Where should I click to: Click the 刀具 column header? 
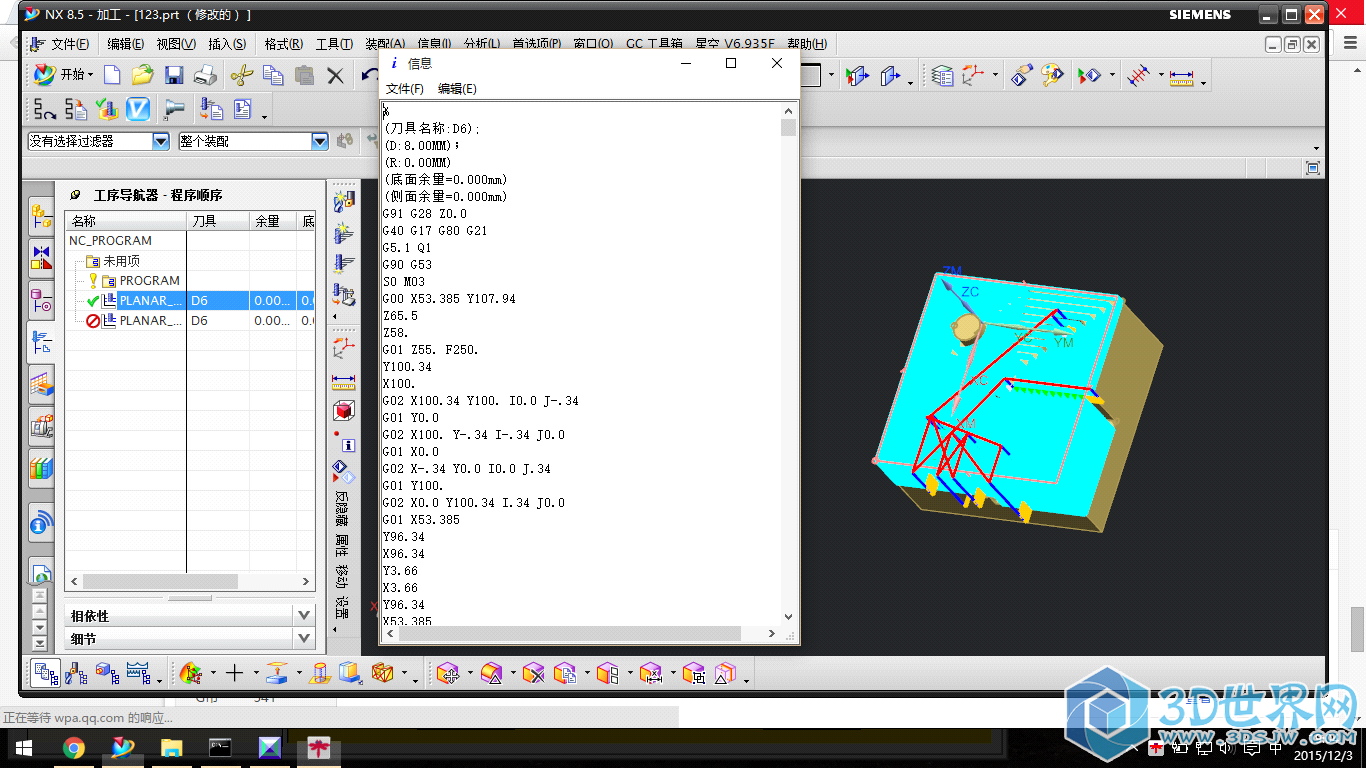[x=218, y=221]
